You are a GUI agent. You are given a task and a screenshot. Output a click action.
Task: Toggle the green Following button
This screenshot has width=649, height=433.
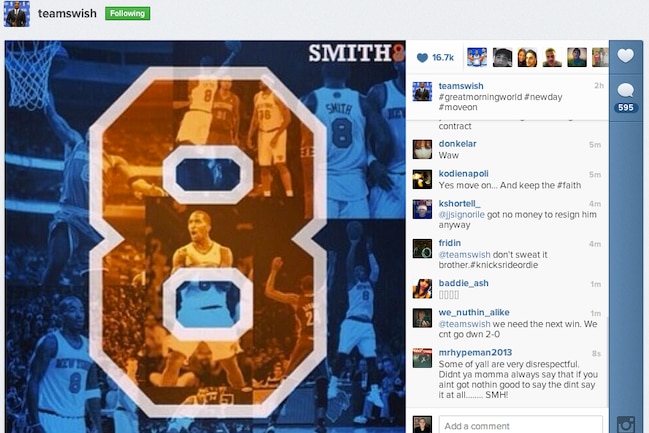pos(127,13)
